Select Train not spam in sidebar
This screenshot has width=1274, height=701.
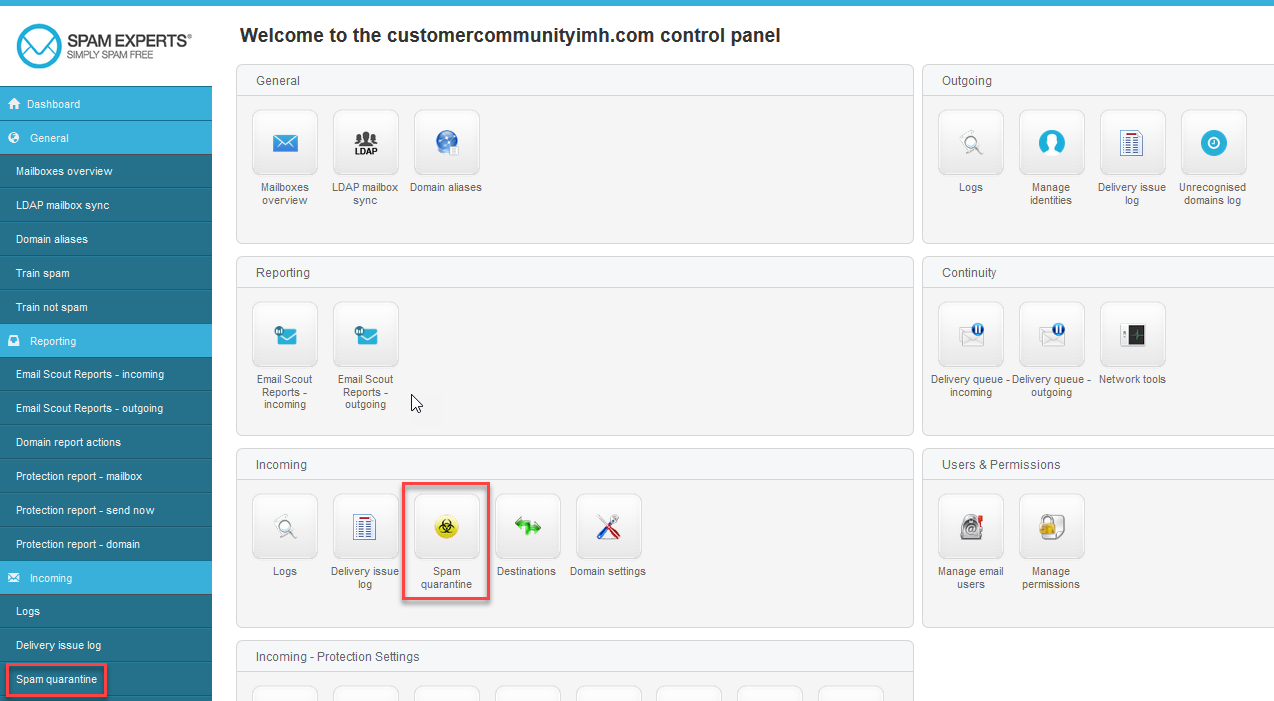pos(106,307)
